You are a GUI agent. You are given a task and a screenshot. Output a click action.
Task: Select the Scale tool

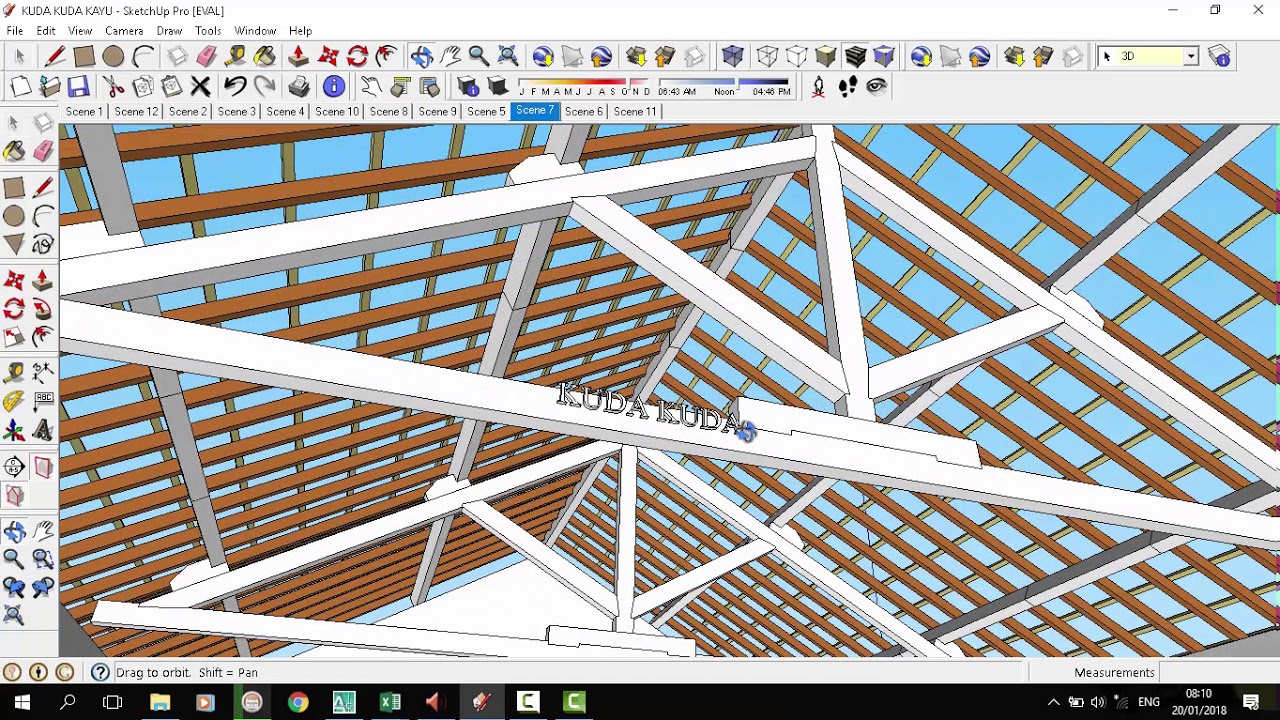click(x=14, y=337)
